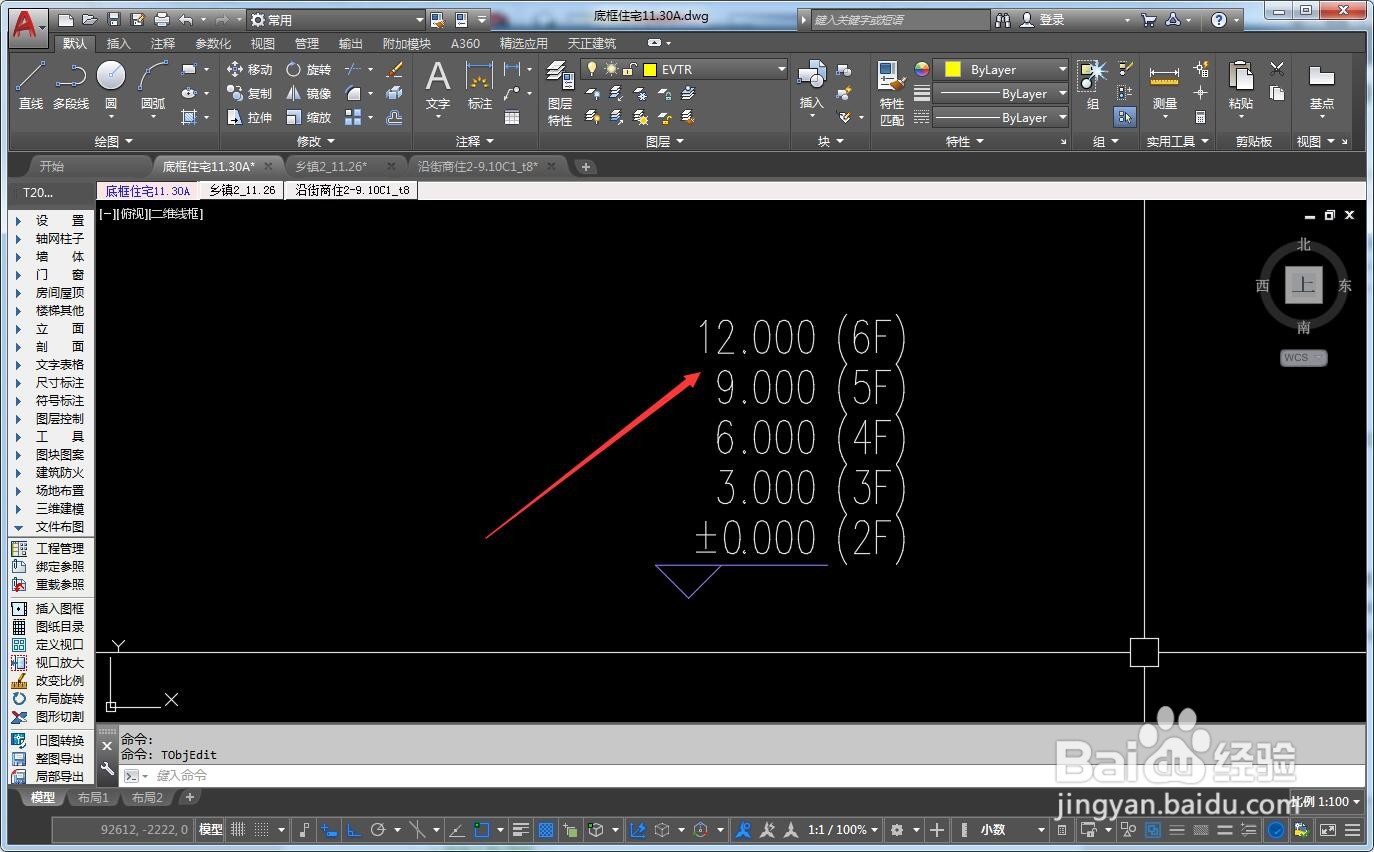This screenshot has height=852, width=1374.
Task: Expand the 绘图 panel flyout
Action: click(114, 142)
